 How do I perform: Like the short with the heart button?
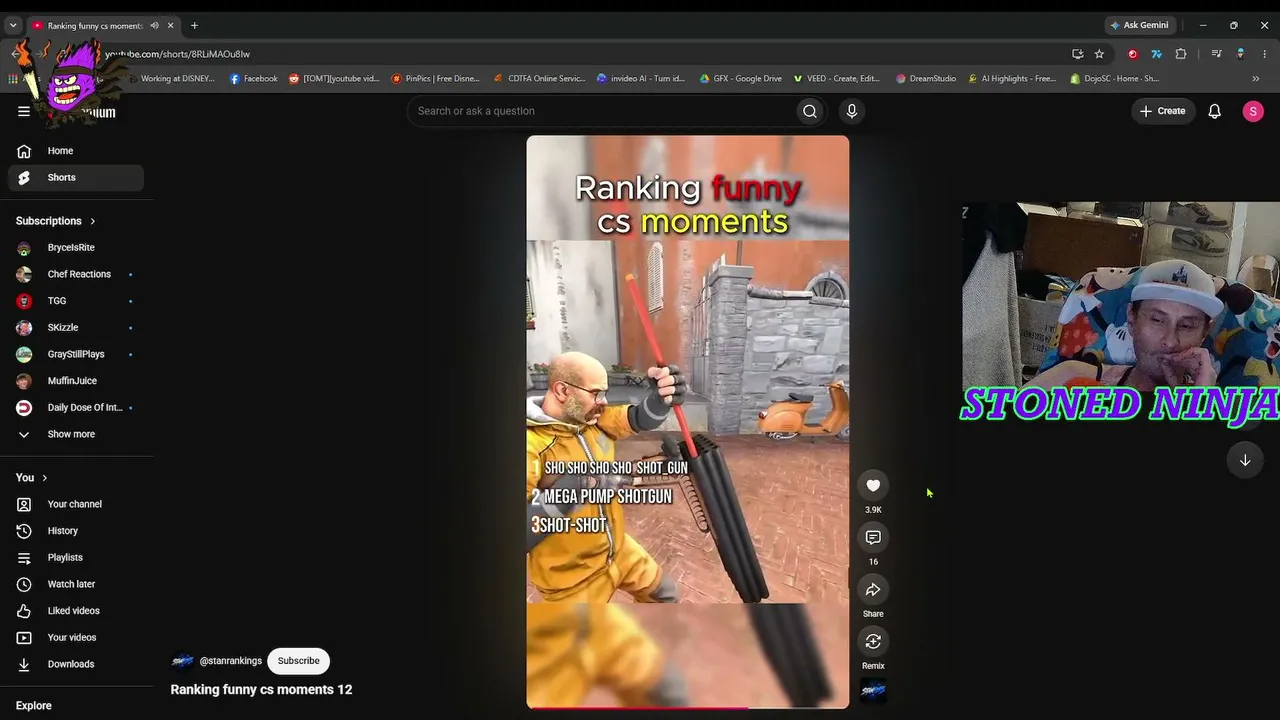pyautogui.click(x=873, y=485)
